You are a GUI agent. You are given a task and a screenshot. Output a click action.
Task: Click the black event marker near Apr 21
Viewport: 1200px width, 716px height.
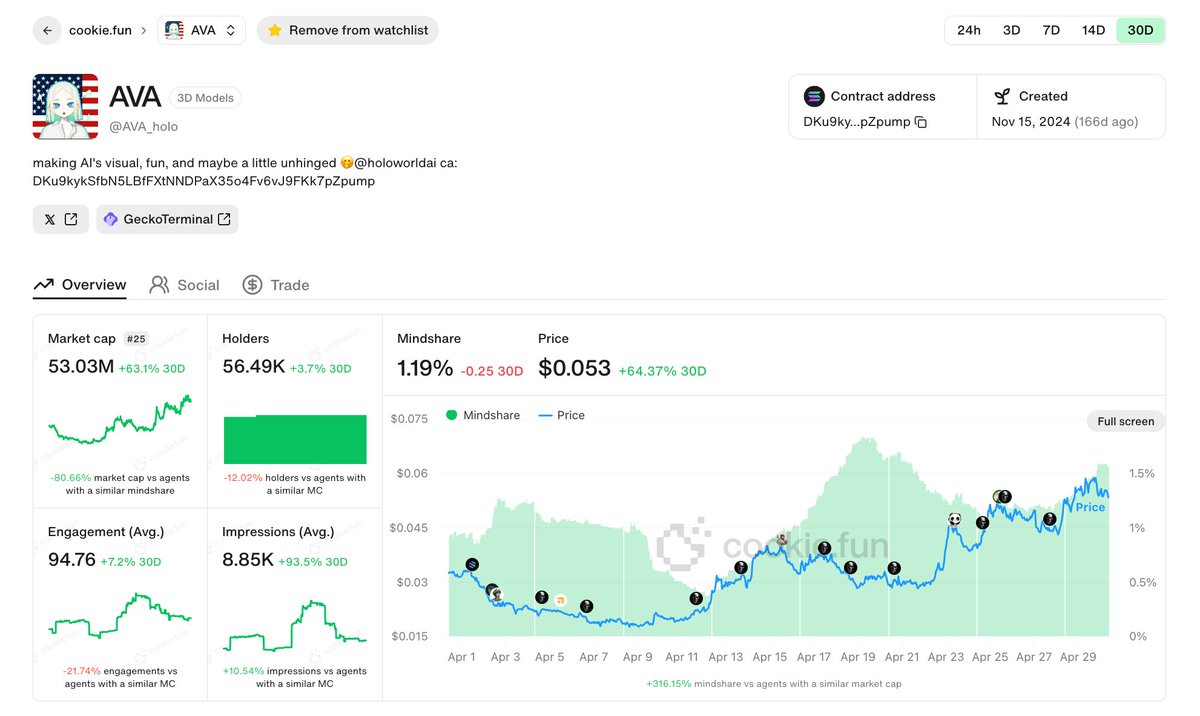pos(894,568)
